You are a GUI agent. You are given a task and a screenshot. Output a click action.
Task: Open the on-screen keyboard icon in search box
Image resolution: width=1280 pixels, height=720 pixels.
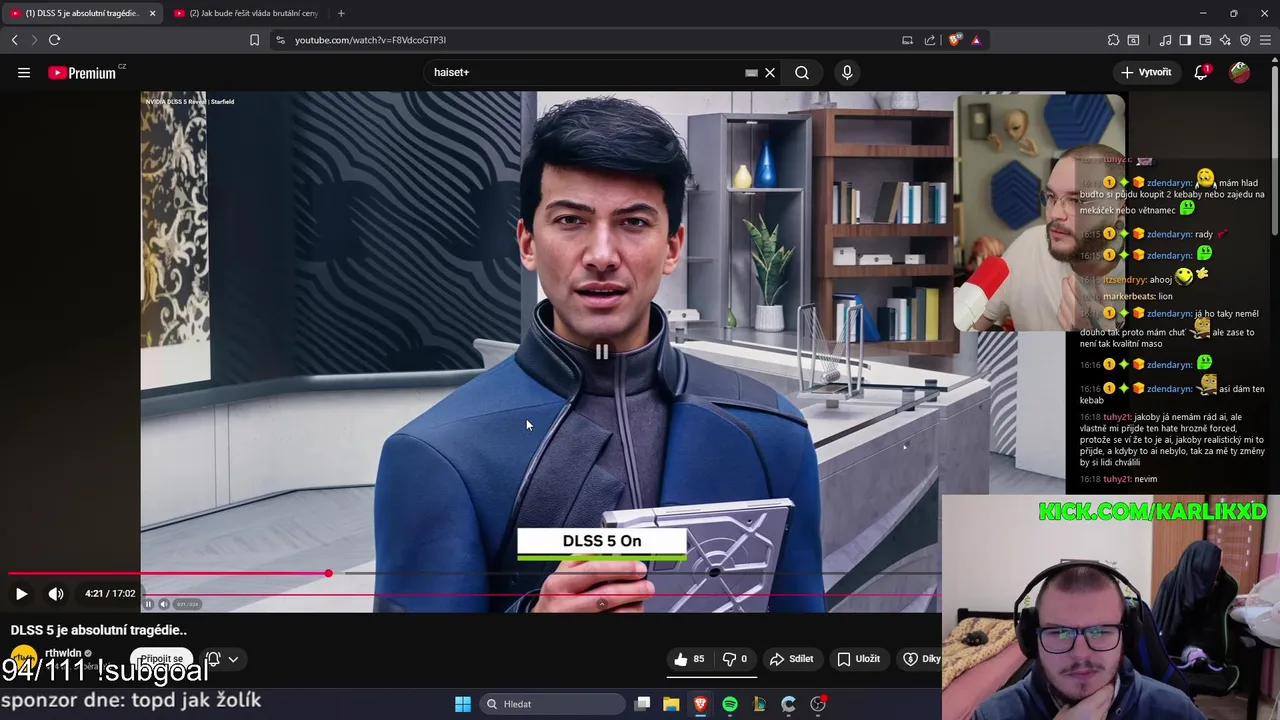751,72
